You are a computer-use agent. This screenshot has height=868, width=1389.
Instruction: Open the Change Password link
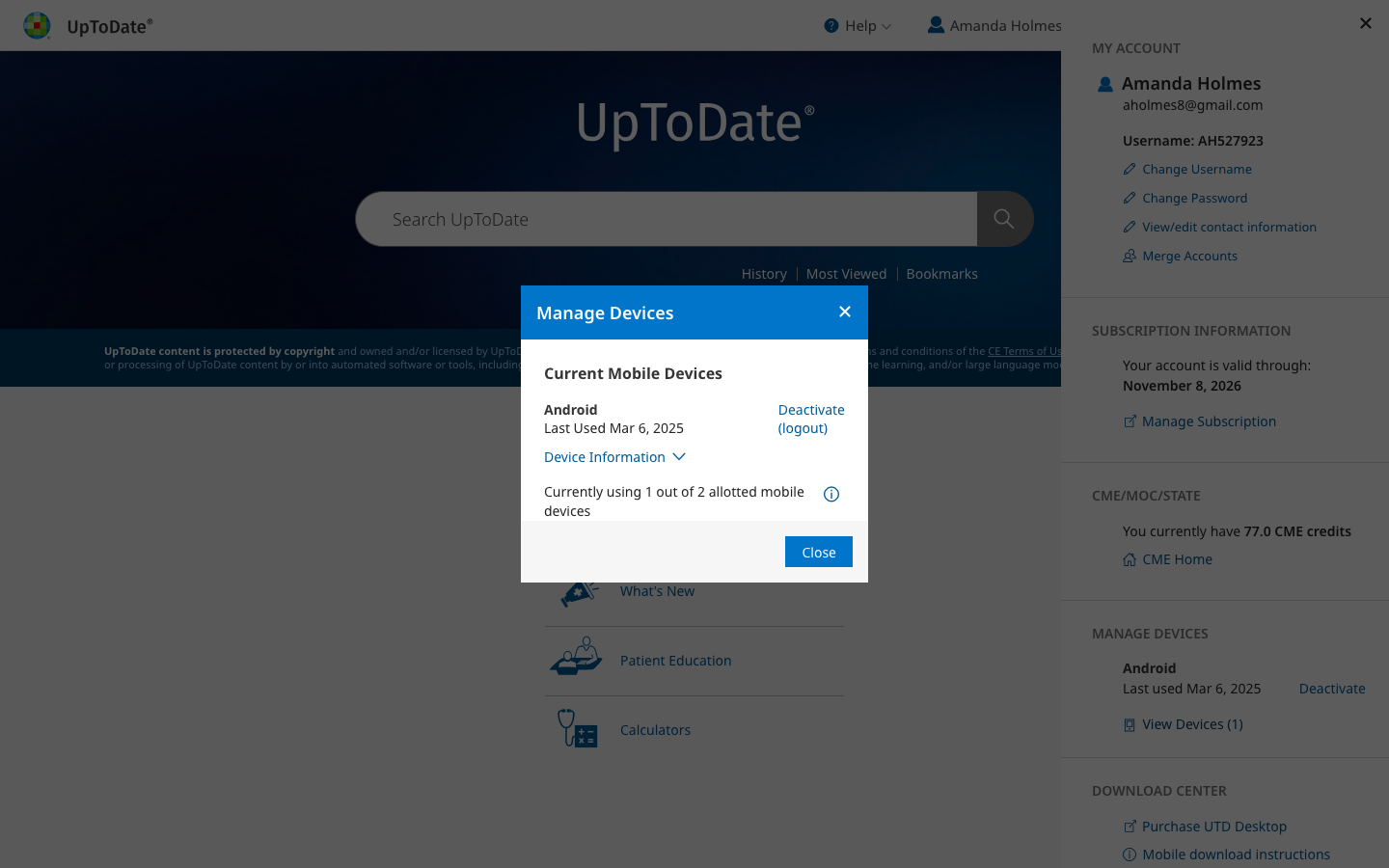point(1194,198)
